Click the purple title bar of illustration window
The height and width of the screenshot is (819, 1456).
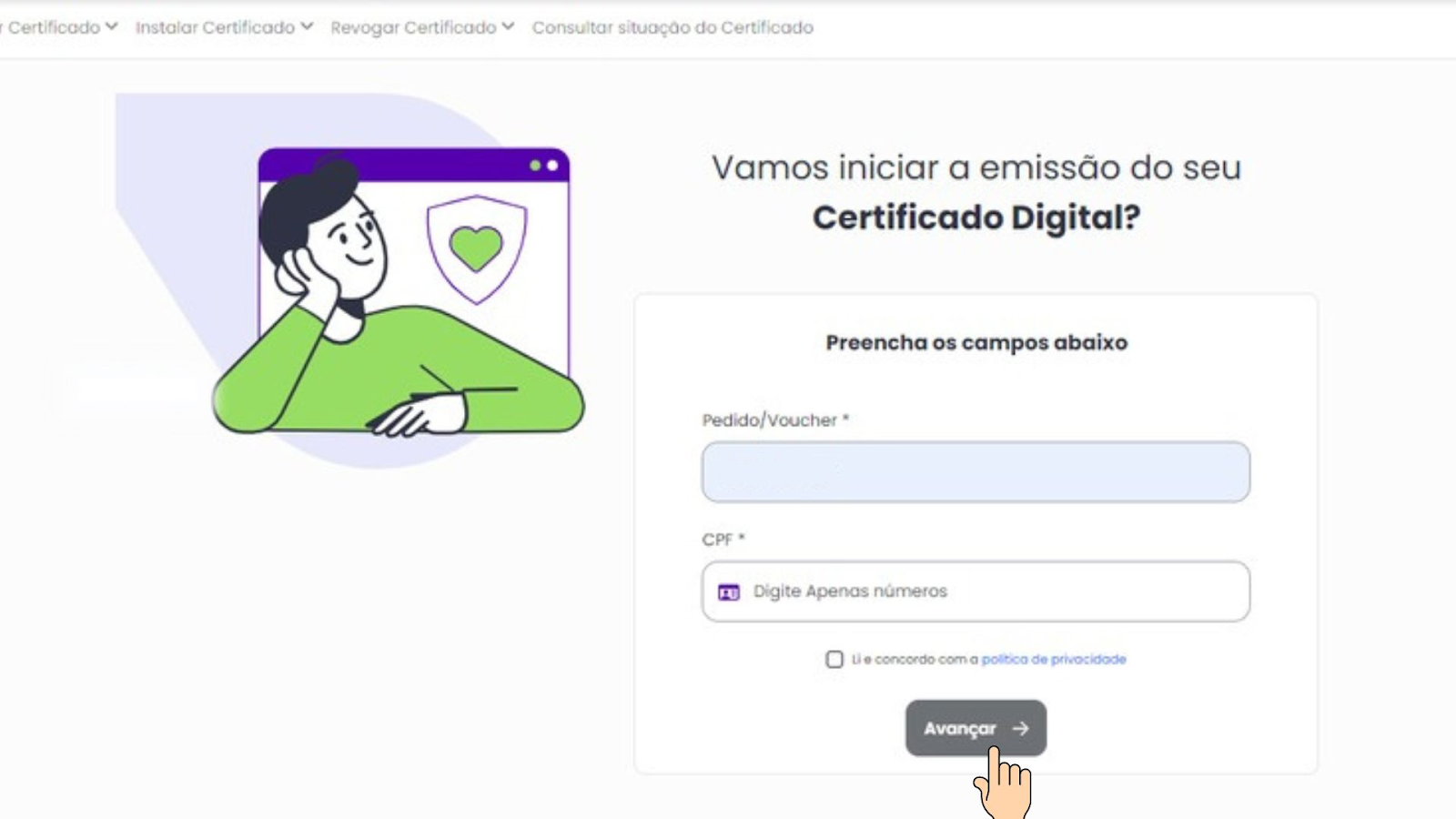tap(414, 165)
